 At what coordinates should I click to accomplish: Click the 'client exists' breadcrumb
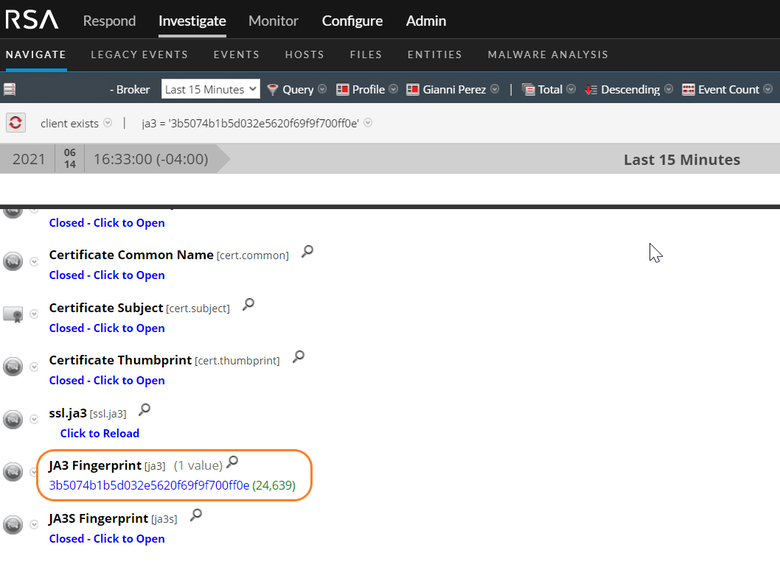[x=70, y=123]
